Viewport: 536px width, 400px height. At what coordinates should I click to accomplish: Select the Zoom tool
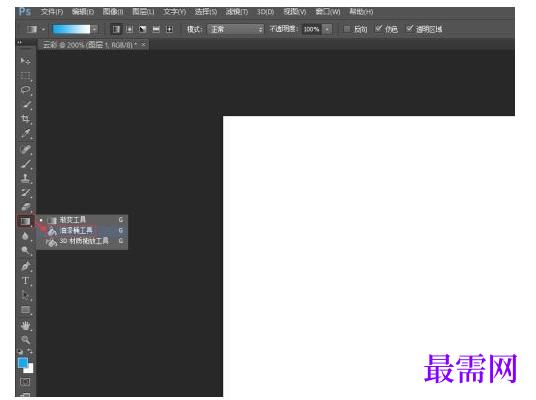[x=26, y=340]
